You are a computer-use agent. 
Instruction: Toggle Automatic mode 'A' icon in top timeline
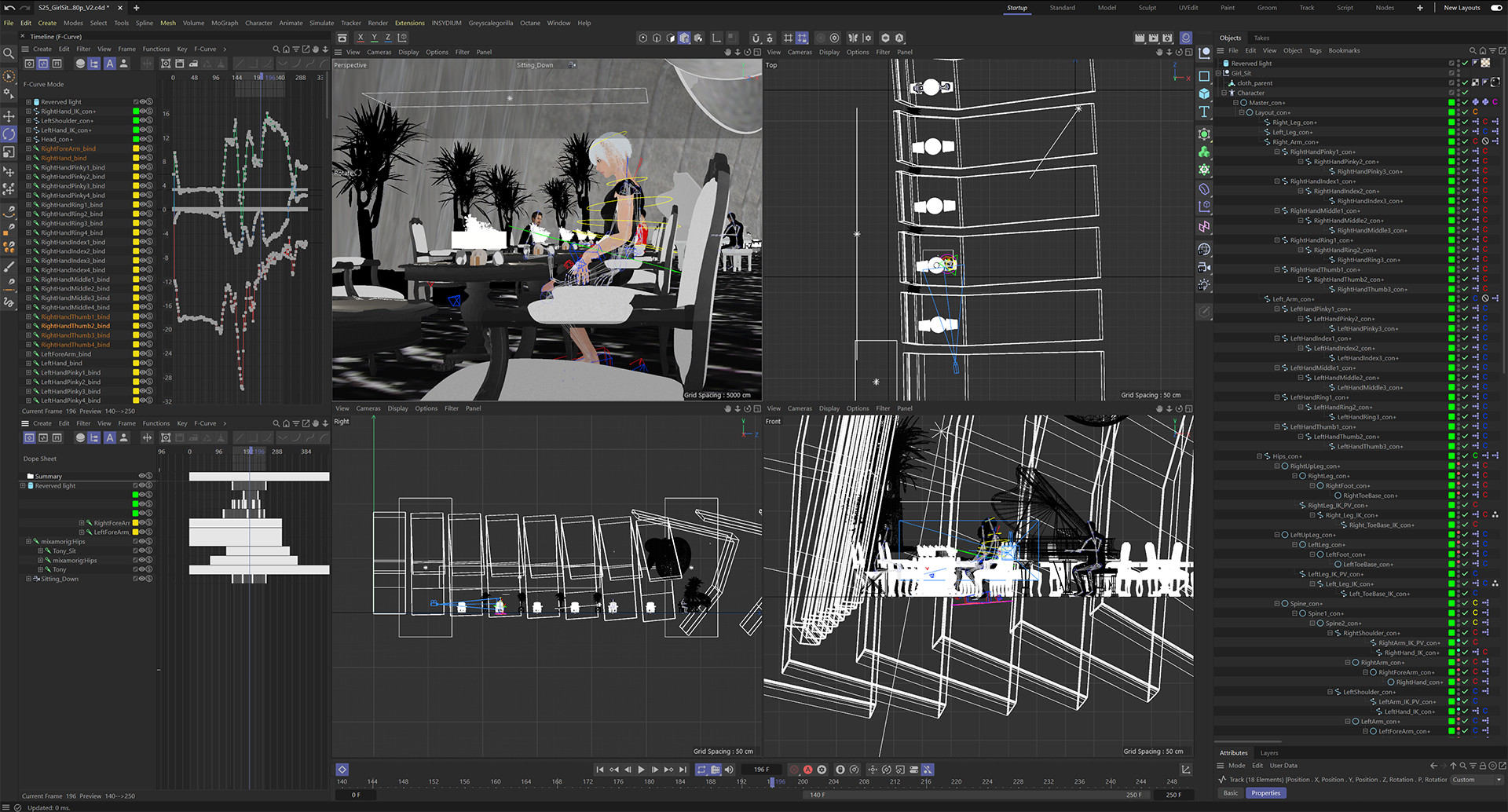[110, 64]
